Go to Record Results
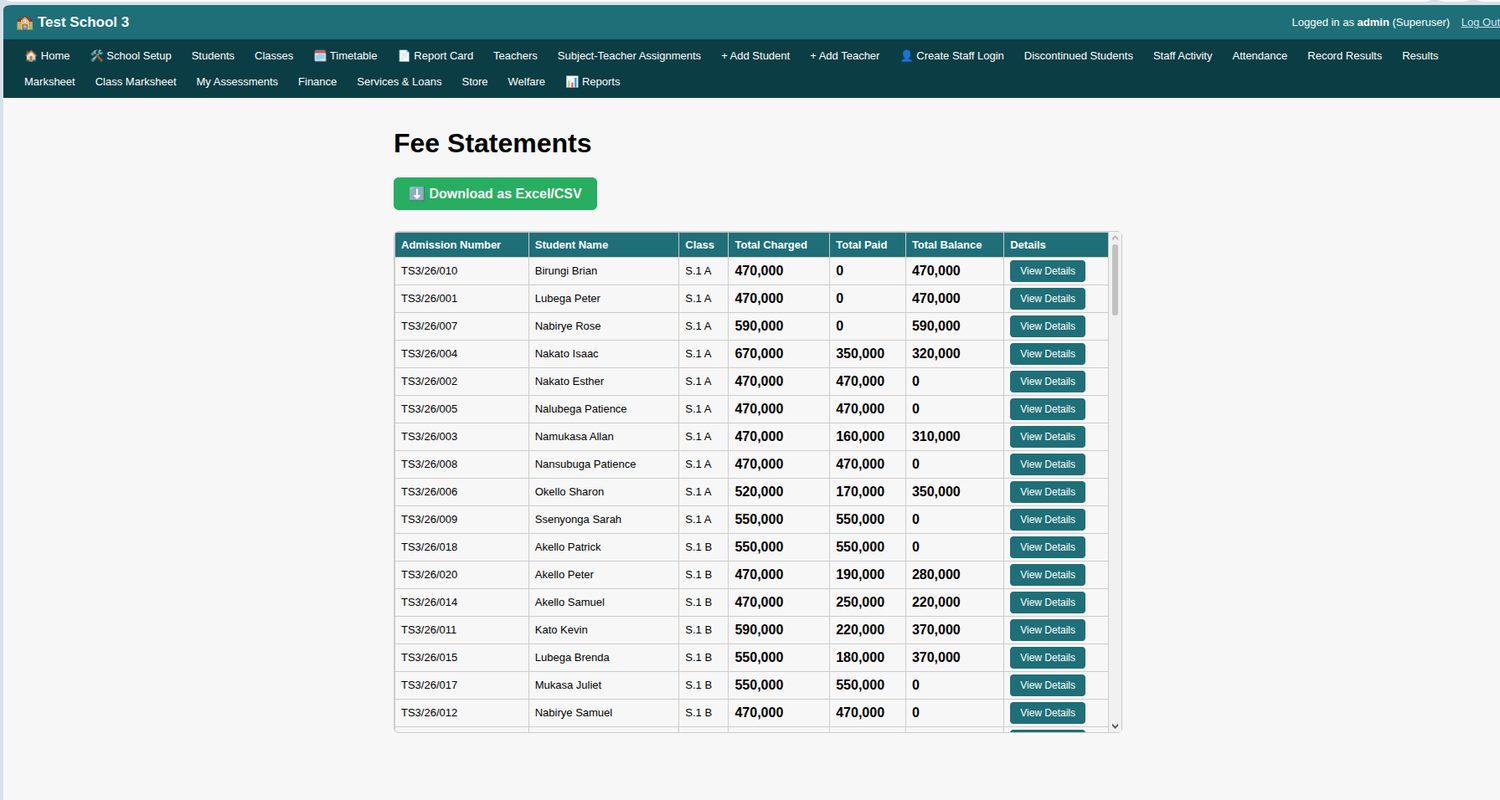The width and height of the screenshot is (1500, 800). (1344, 56)
